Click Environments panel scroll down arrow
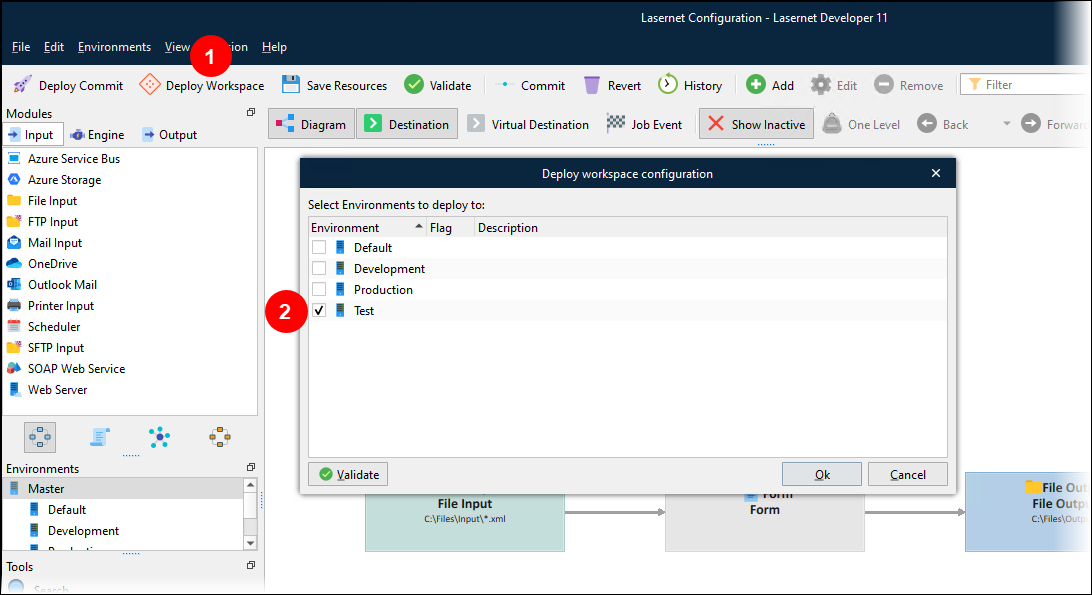The width and height of the screenshot is (1092, 595). coord(251,543)
